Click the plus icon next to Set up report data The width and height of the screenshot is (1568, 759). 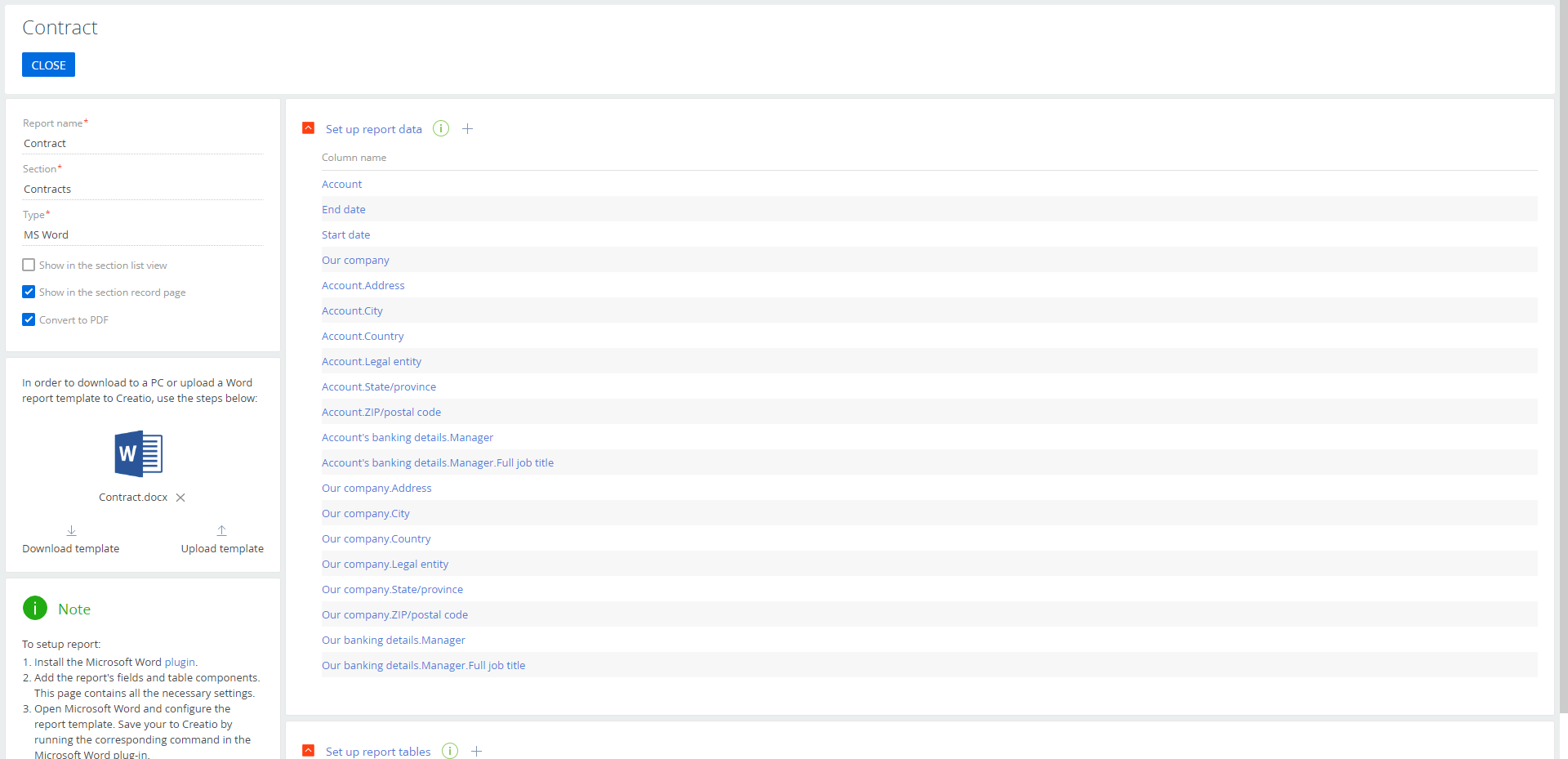coord(467,129)
